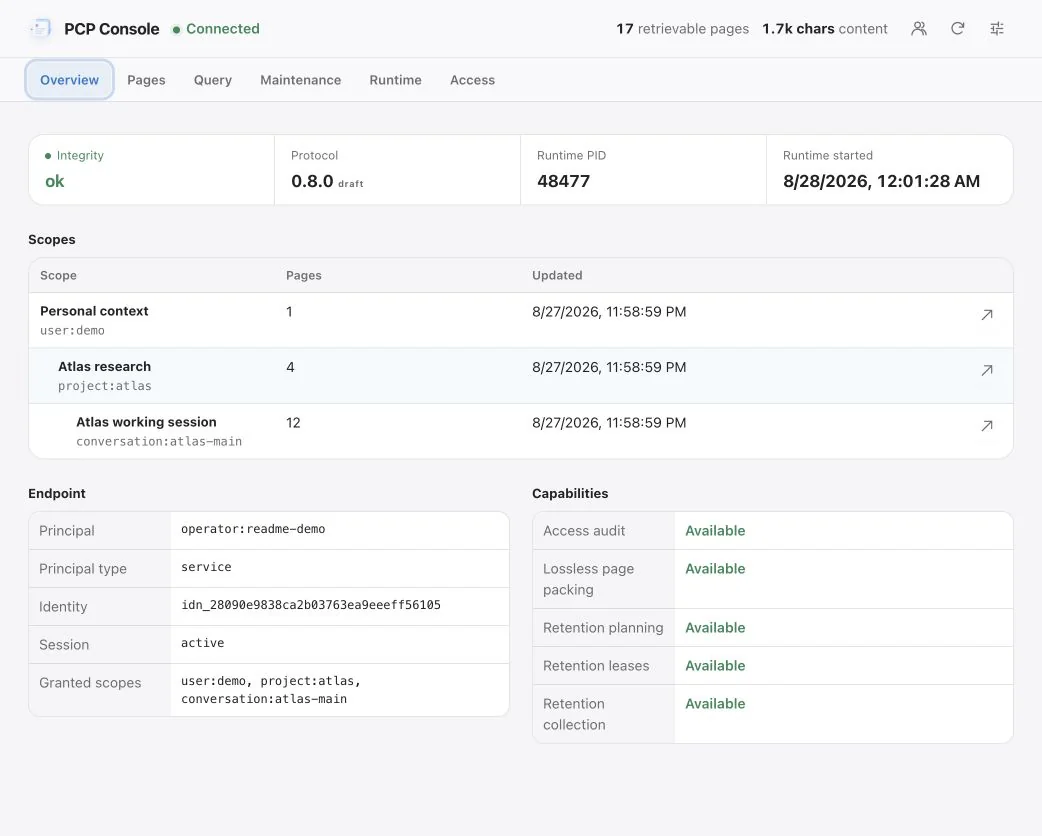Image resolution: width=1042 pixels, height=836 pixels.
Task: Click the Runtime started timestamp
Action: [881, 181]
